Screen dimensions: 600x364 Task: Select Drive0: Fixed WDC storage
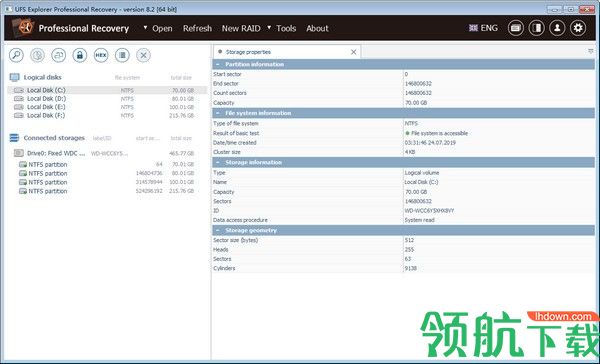tap(107, 153)
